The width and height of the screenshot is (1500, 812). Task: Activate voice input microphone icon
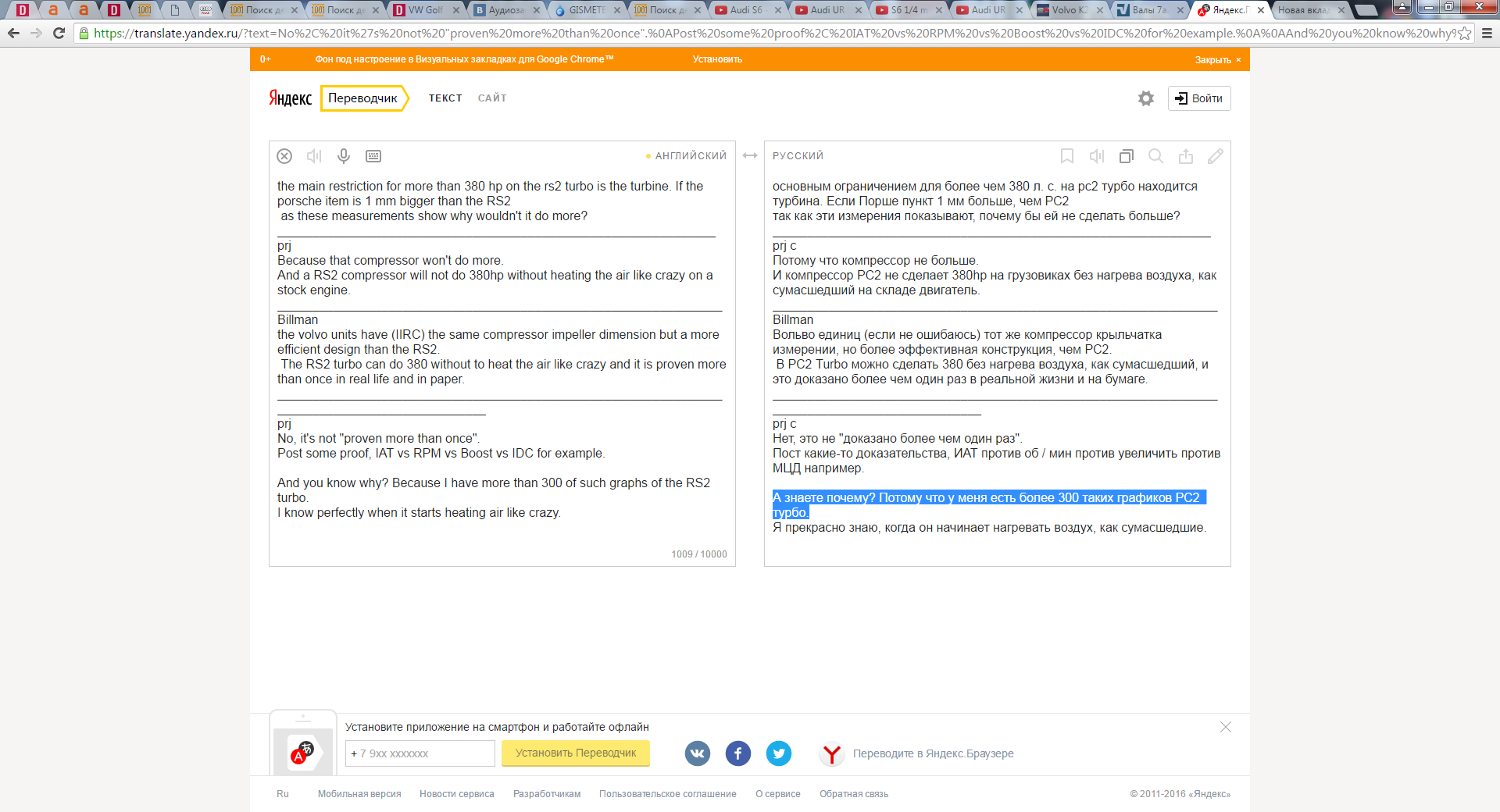click(x=344, y=156)
